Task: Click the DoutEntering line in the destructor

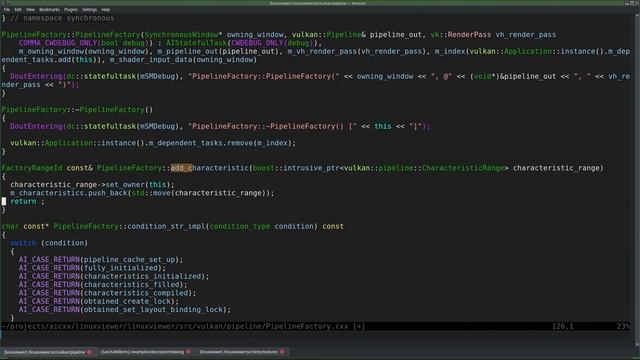Action: coord(220,126)
